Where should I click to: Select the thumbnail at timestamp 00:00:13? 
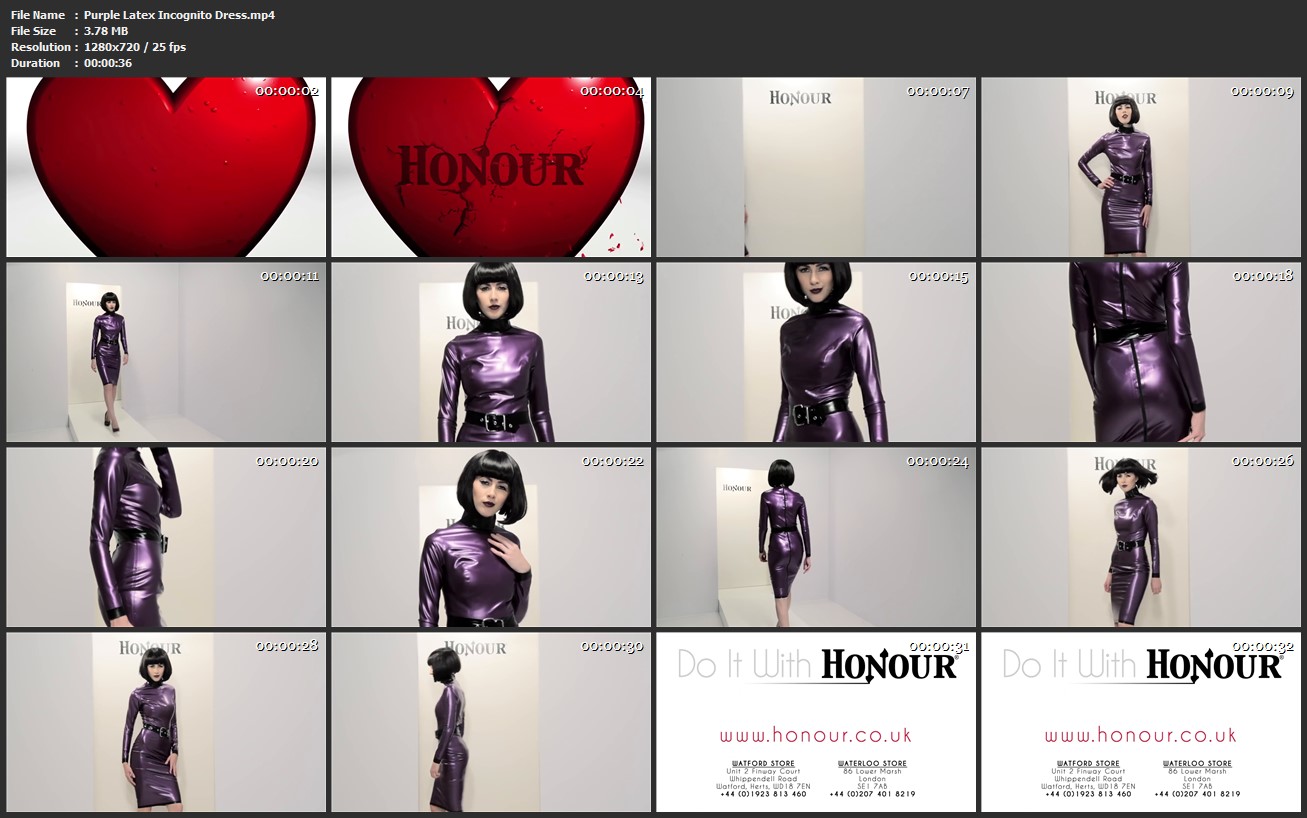[491, 352]
